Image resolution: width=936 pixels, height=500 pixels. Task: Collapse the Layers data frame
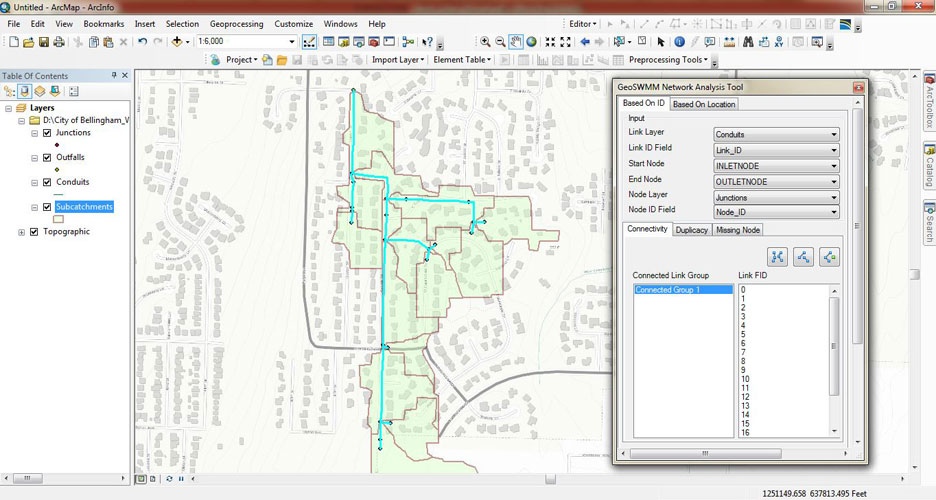(x=8, y=109)
